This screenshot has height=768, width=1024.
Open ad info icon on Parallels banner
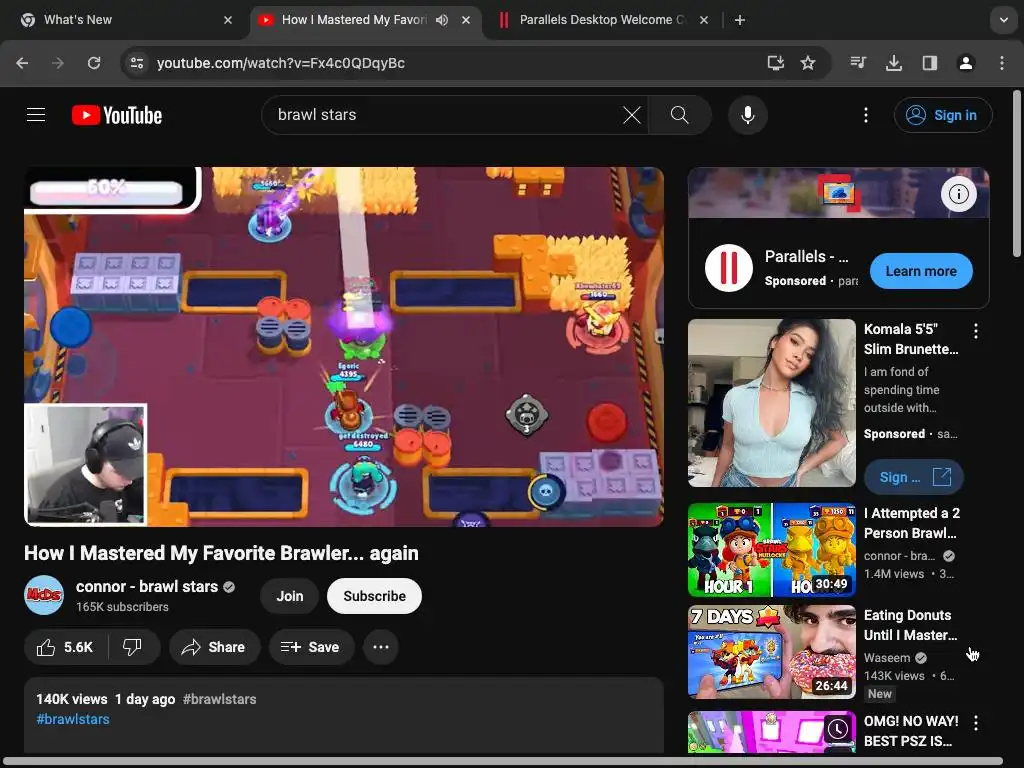pyautogui.click(x=958, y=194)
